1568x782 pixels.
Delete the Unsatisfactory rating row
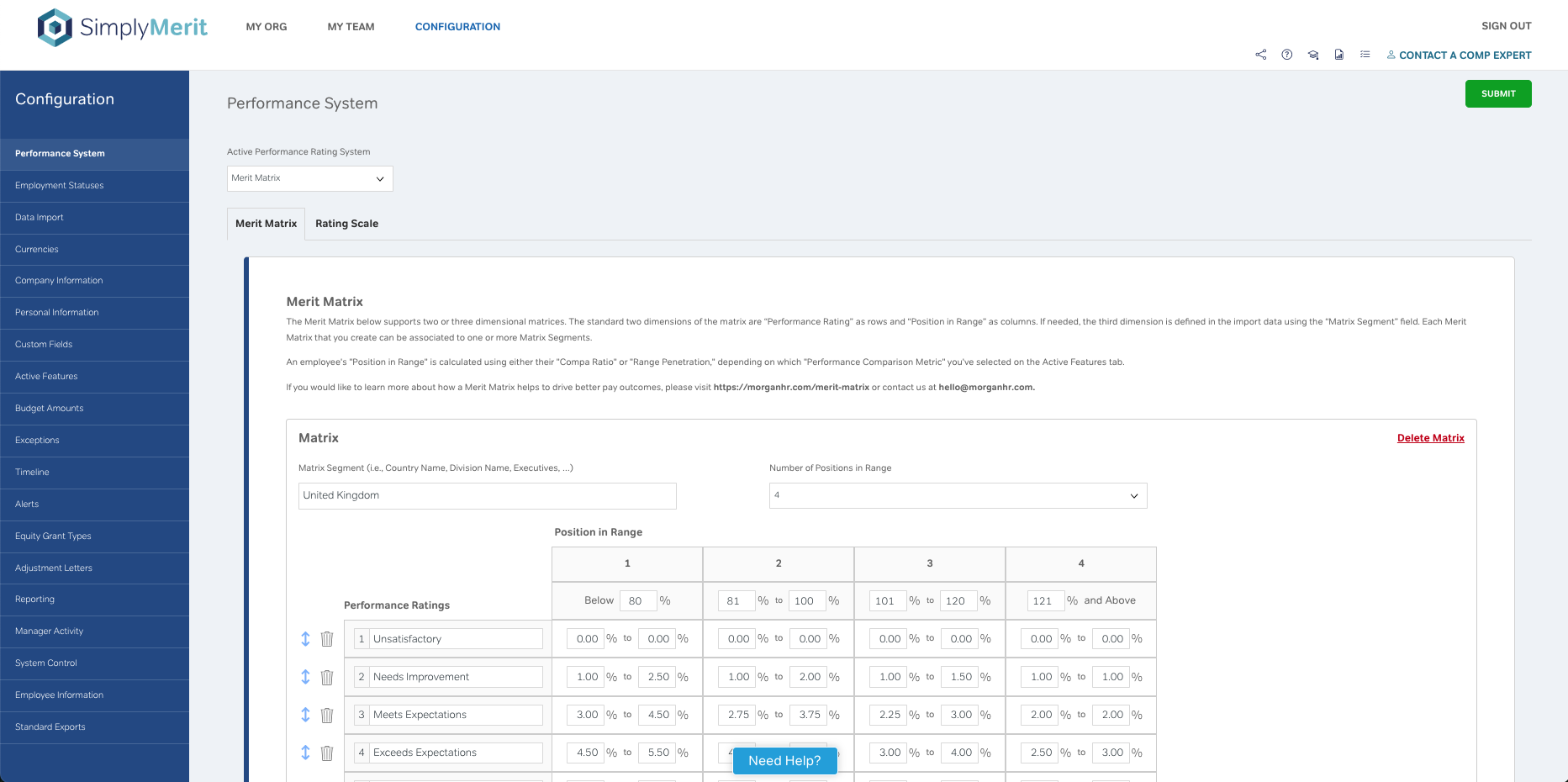click(327, 639)
